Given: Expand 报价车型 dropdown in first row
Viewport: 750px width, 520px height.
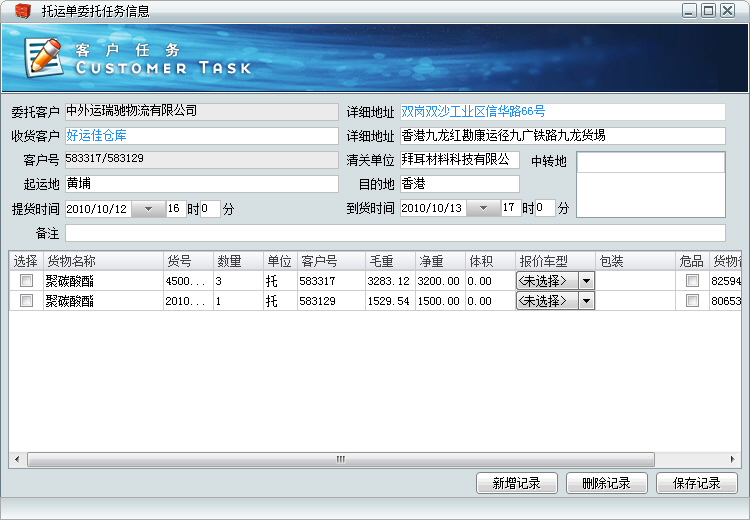Looking at the screenshot, I should click(x=586, y=281).
